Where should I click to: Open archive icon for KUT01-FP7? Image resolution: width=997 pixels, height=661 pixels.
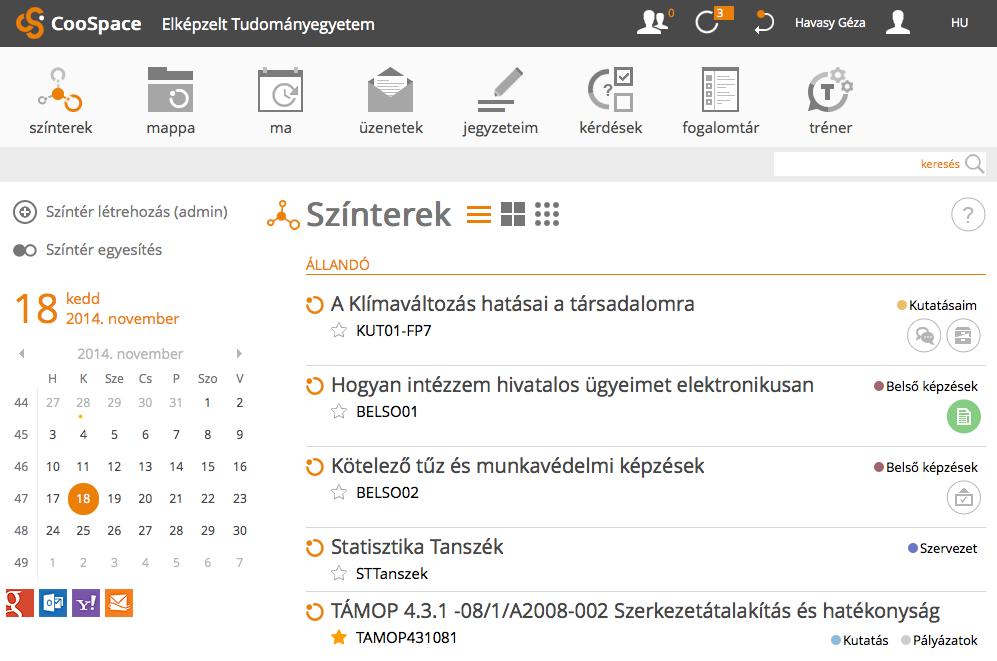[963, 335]
